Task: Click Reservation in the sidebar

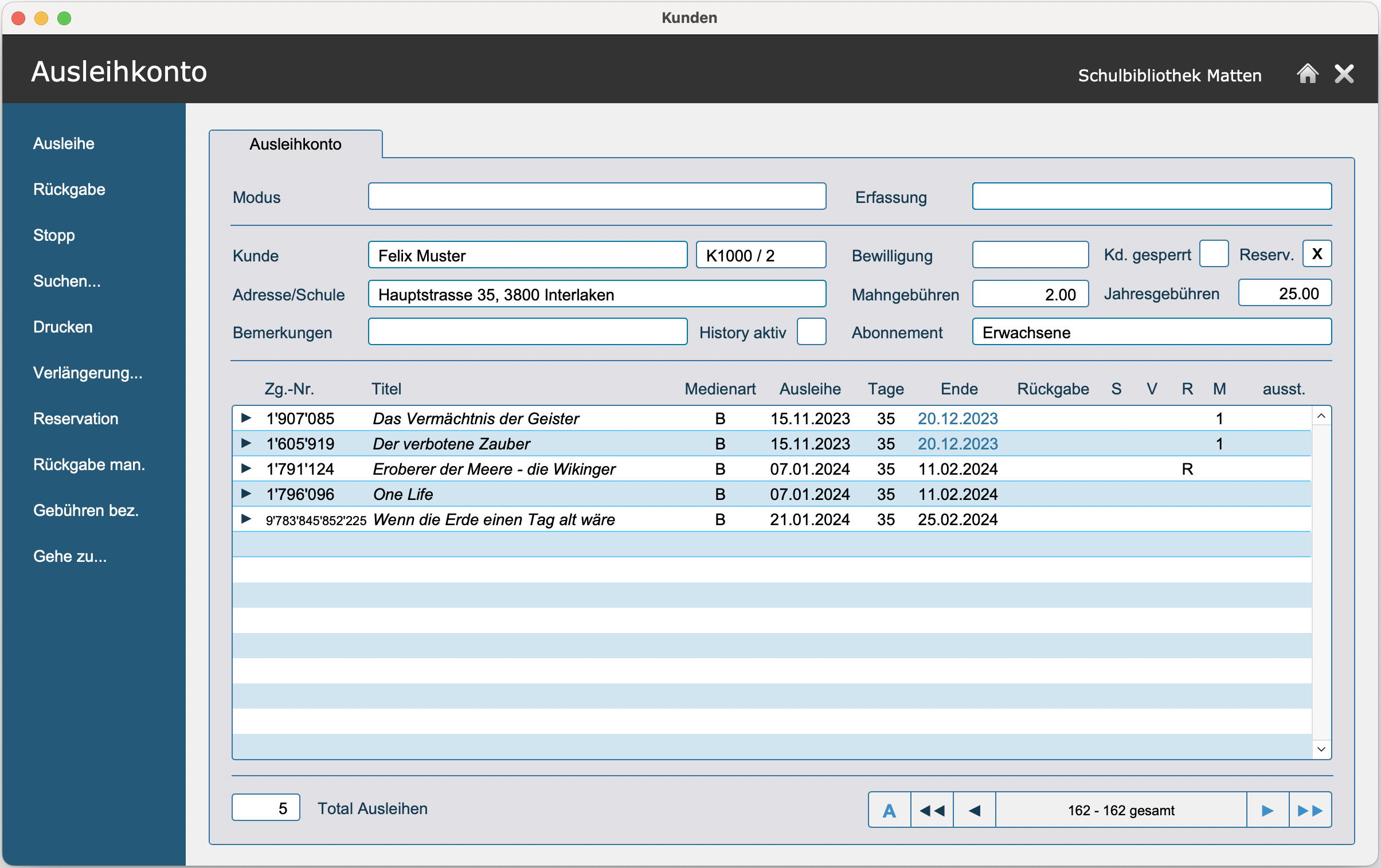Action: tap(76, 419)
